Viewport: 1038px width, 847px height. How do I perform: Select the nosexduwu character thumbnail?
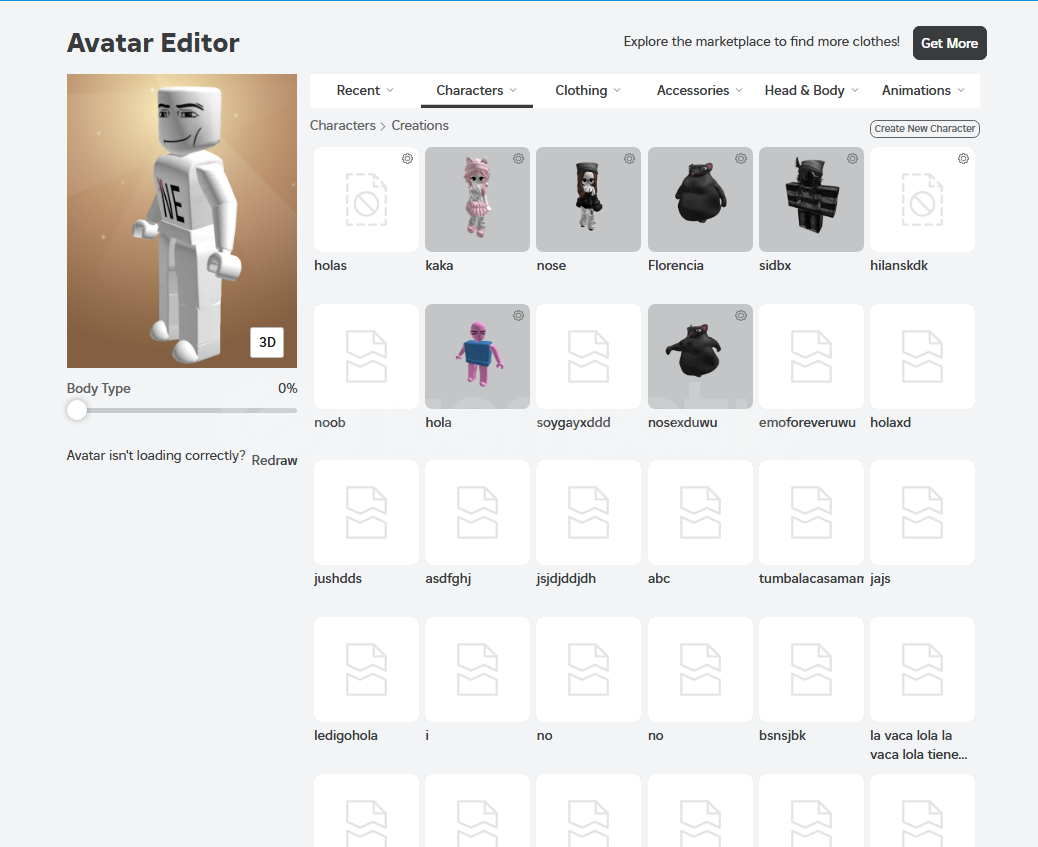[x=700, y=356]
